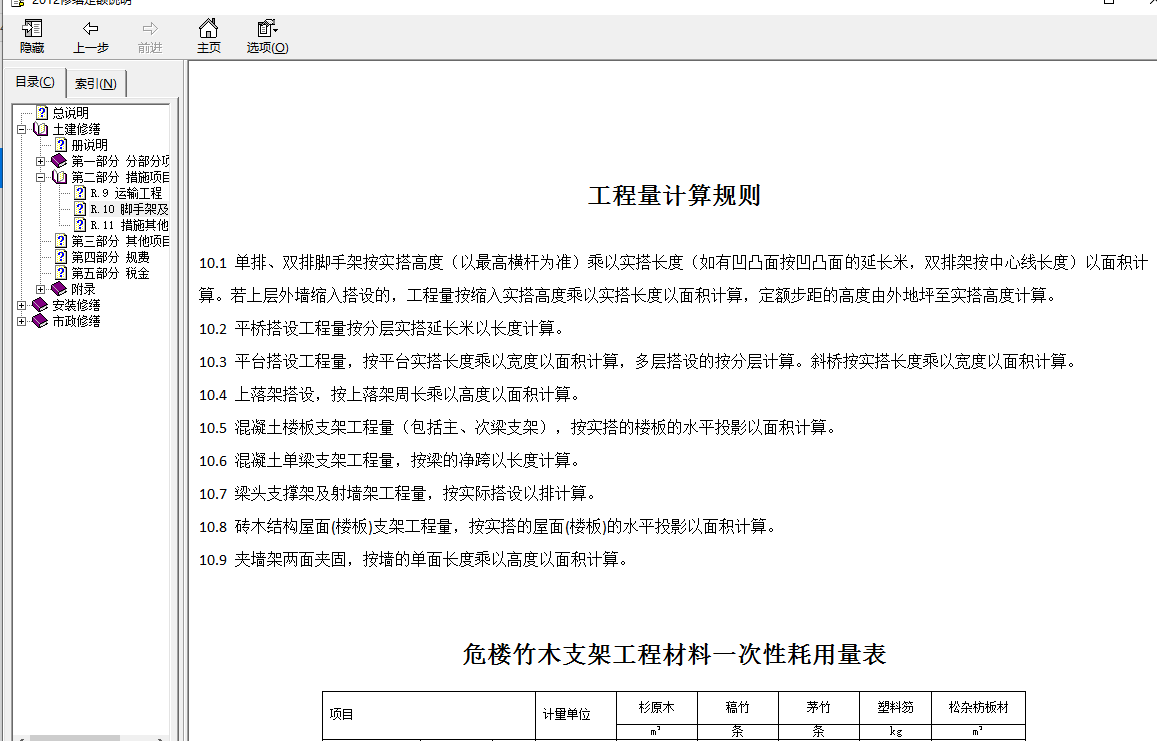The height and width of the screenshot is (741, 1157).
Task: Click question-mark icon beside 第四部分
Action: 61,258
